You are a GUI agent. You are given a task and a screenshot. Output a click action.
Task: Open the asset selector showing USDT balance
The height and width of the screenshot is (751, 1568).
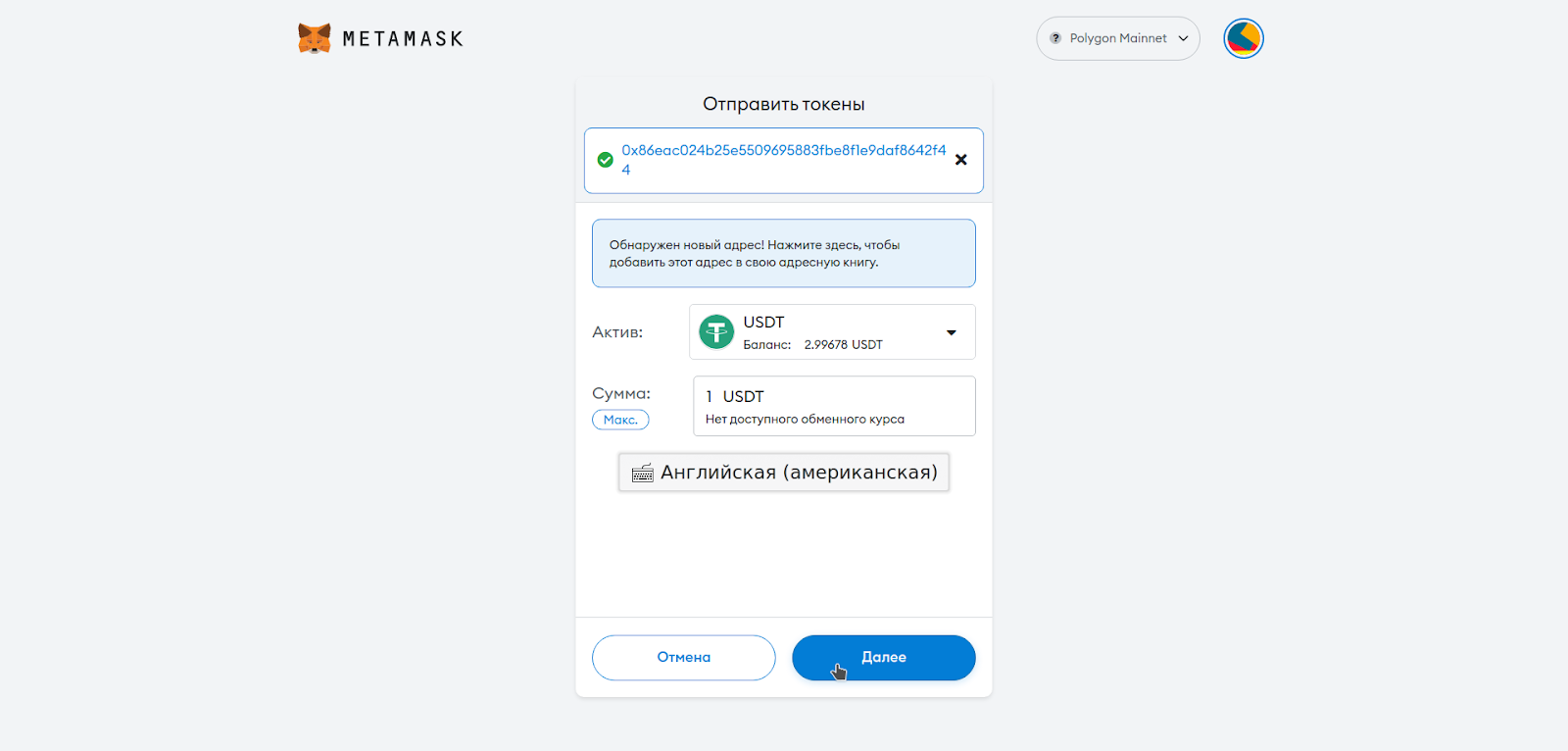pos(832,332)
